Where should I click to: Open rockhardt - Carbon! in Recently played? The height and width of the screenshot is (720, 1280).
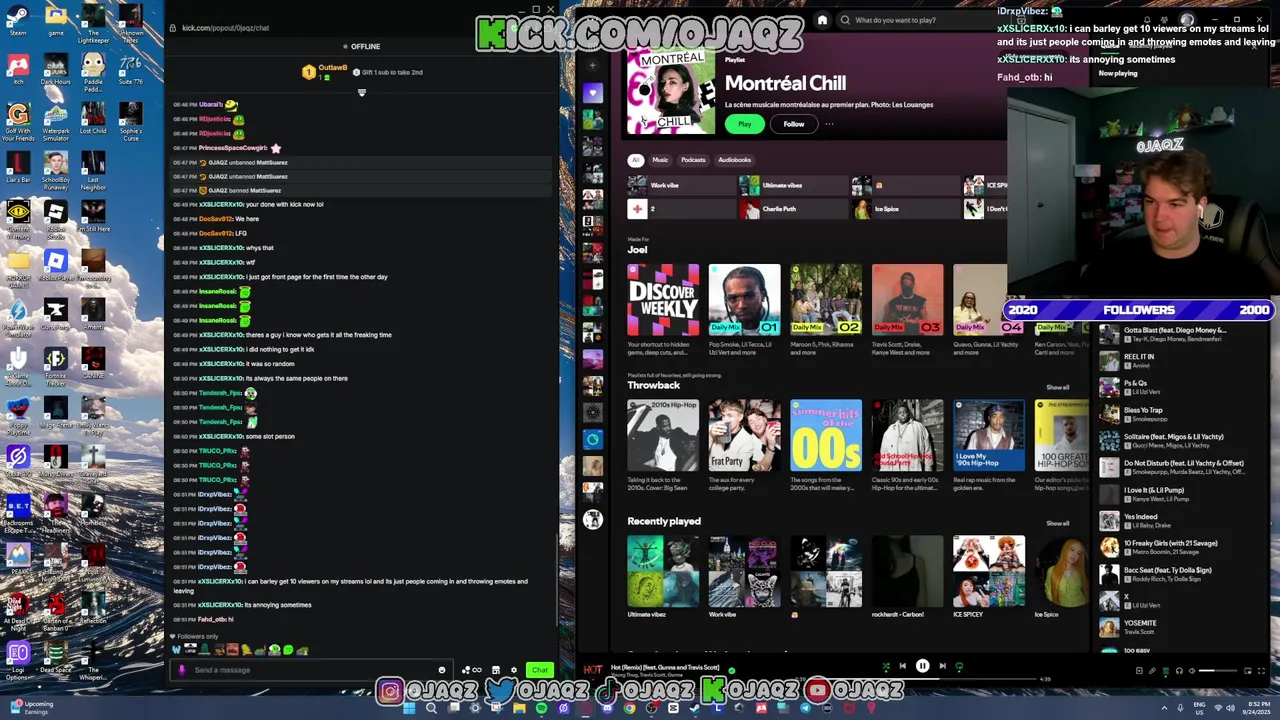907,577
